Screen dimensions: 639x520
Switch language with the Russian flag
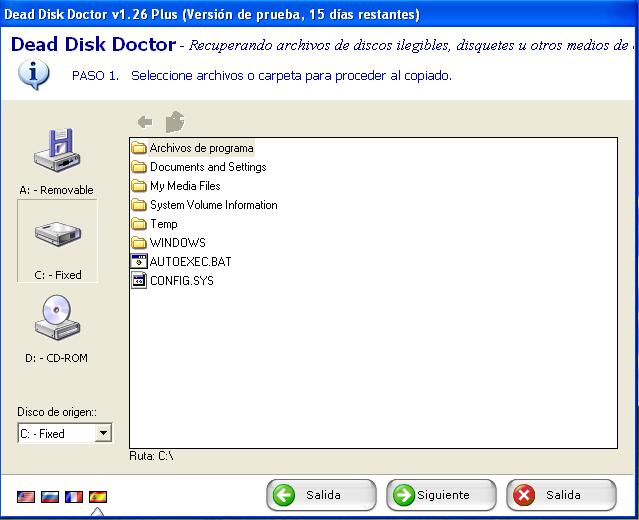coord(50,496)
